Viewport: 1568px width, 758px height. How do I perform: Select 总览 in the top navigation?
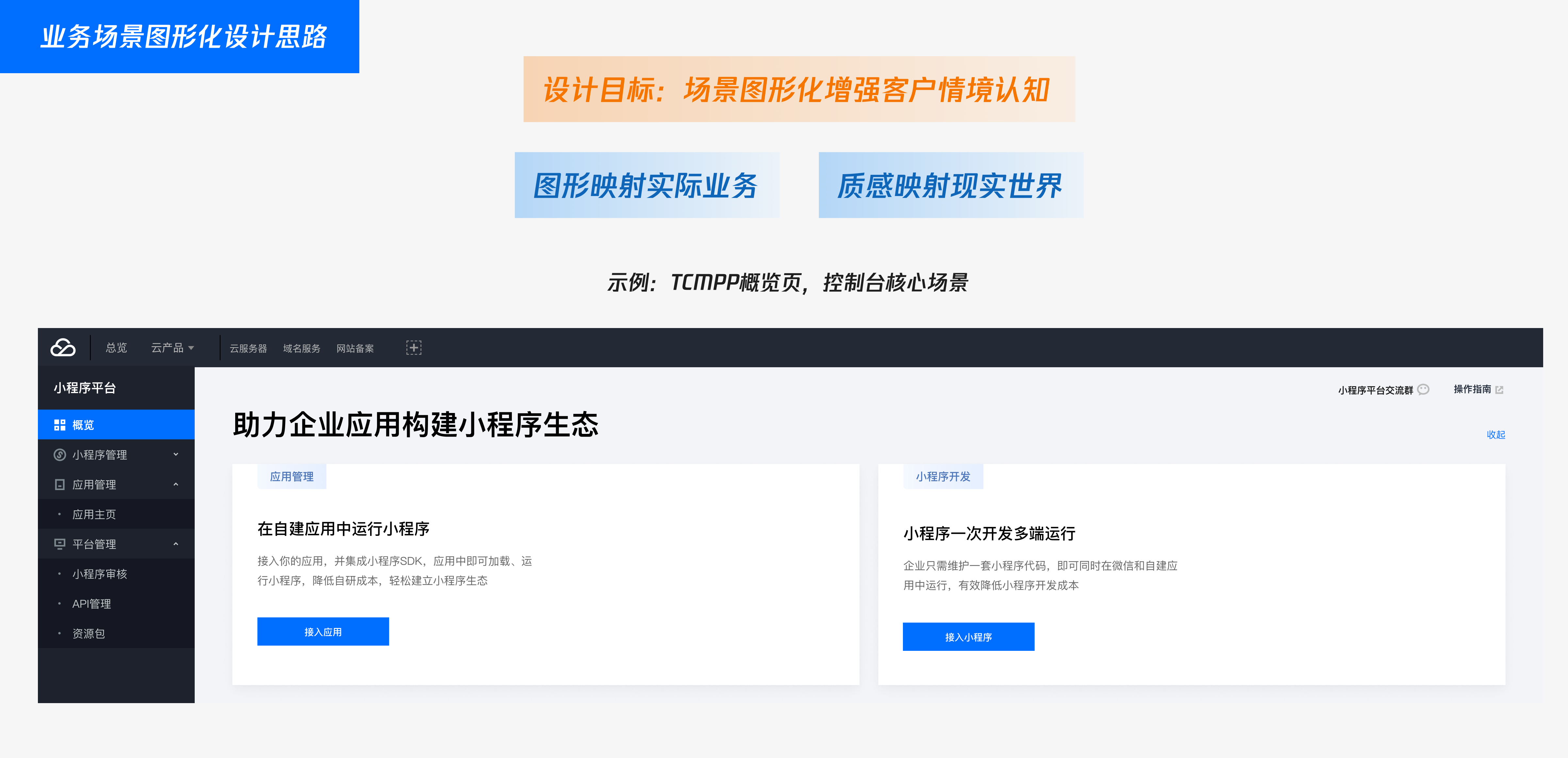pos(116,348)
